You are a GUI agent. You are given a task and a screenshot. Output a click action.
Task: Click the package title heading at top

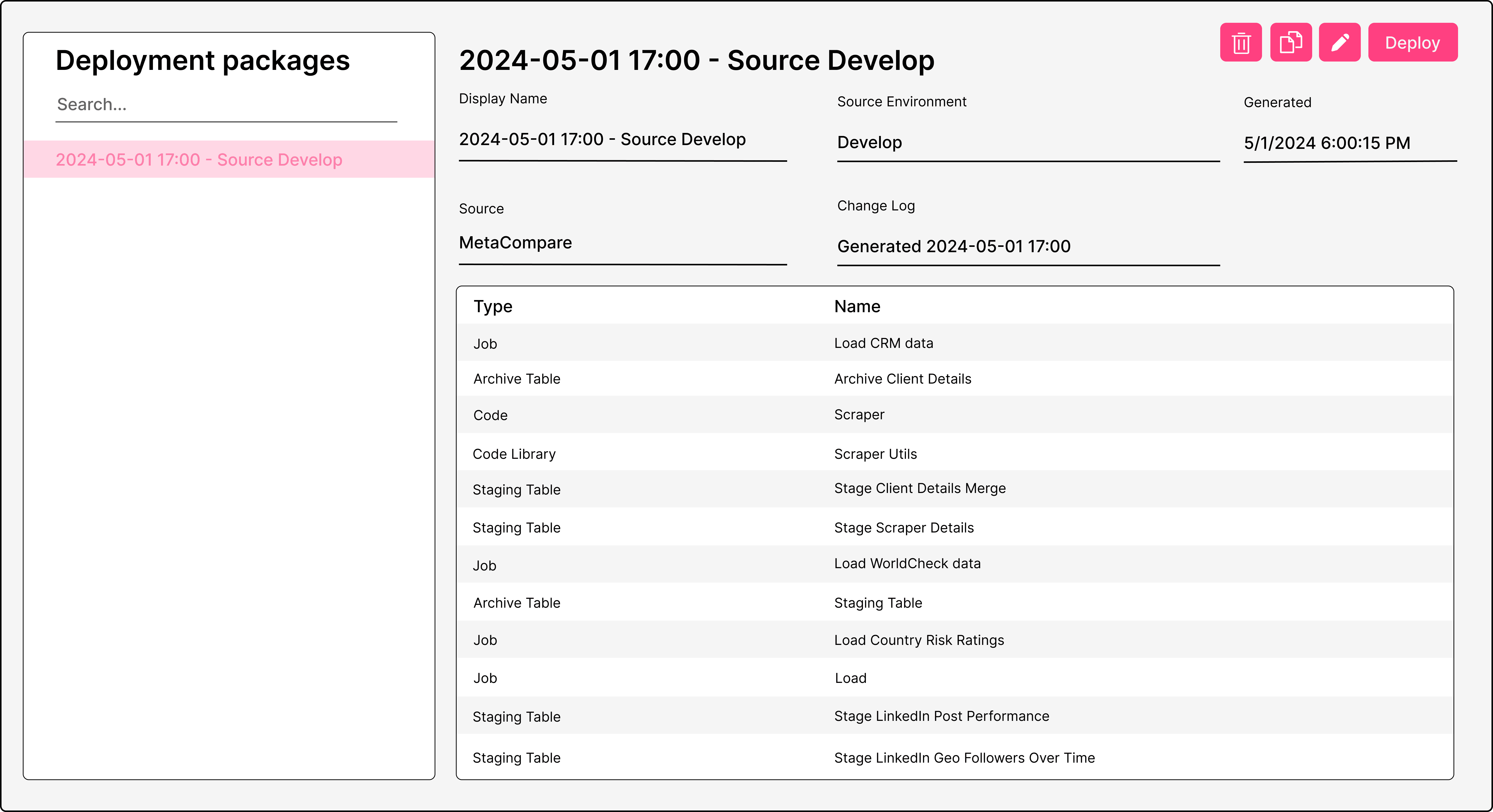click(x=697, y=60)
